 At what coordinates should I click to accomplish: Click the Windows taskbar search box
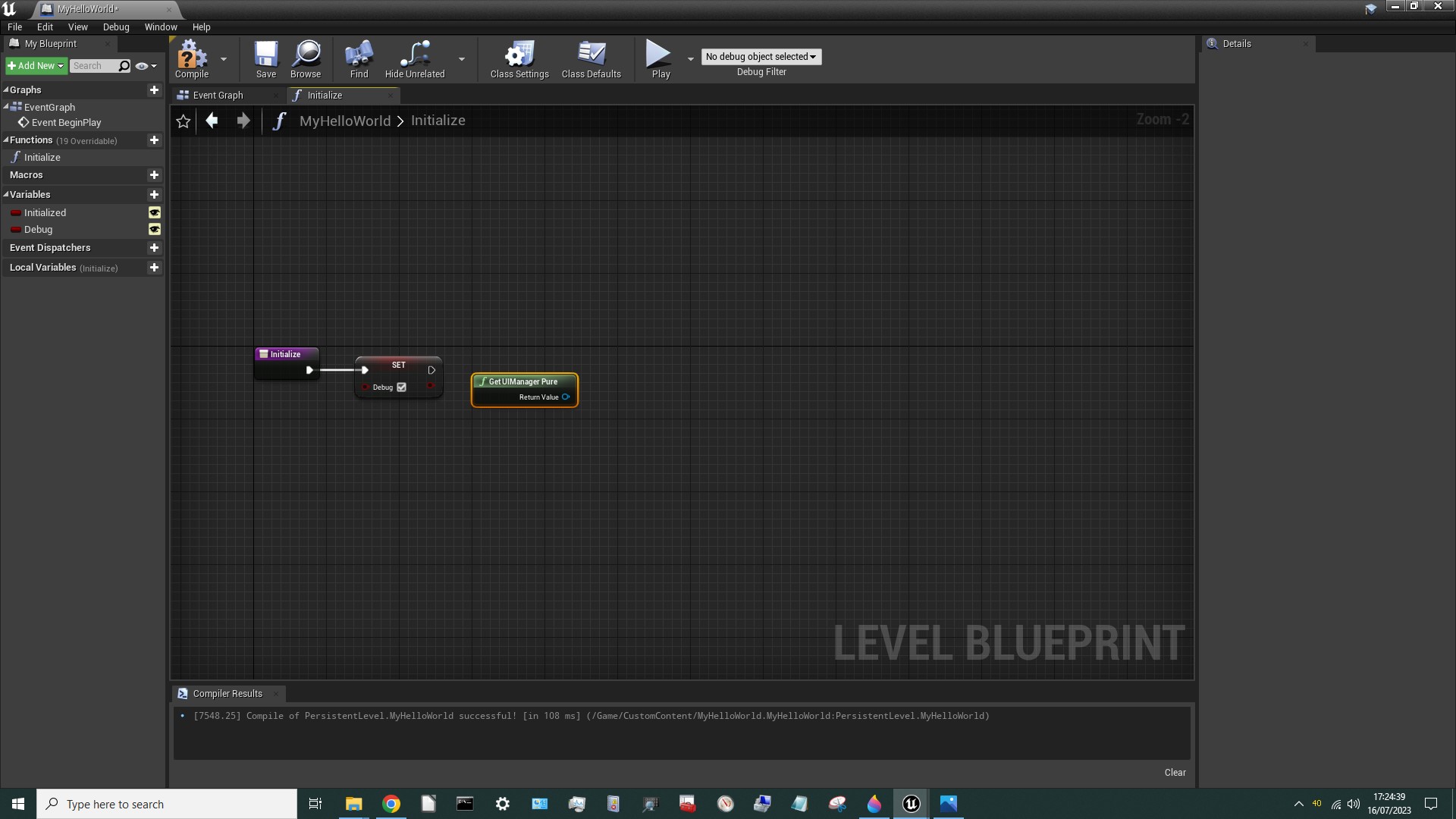tap(167, 804)
